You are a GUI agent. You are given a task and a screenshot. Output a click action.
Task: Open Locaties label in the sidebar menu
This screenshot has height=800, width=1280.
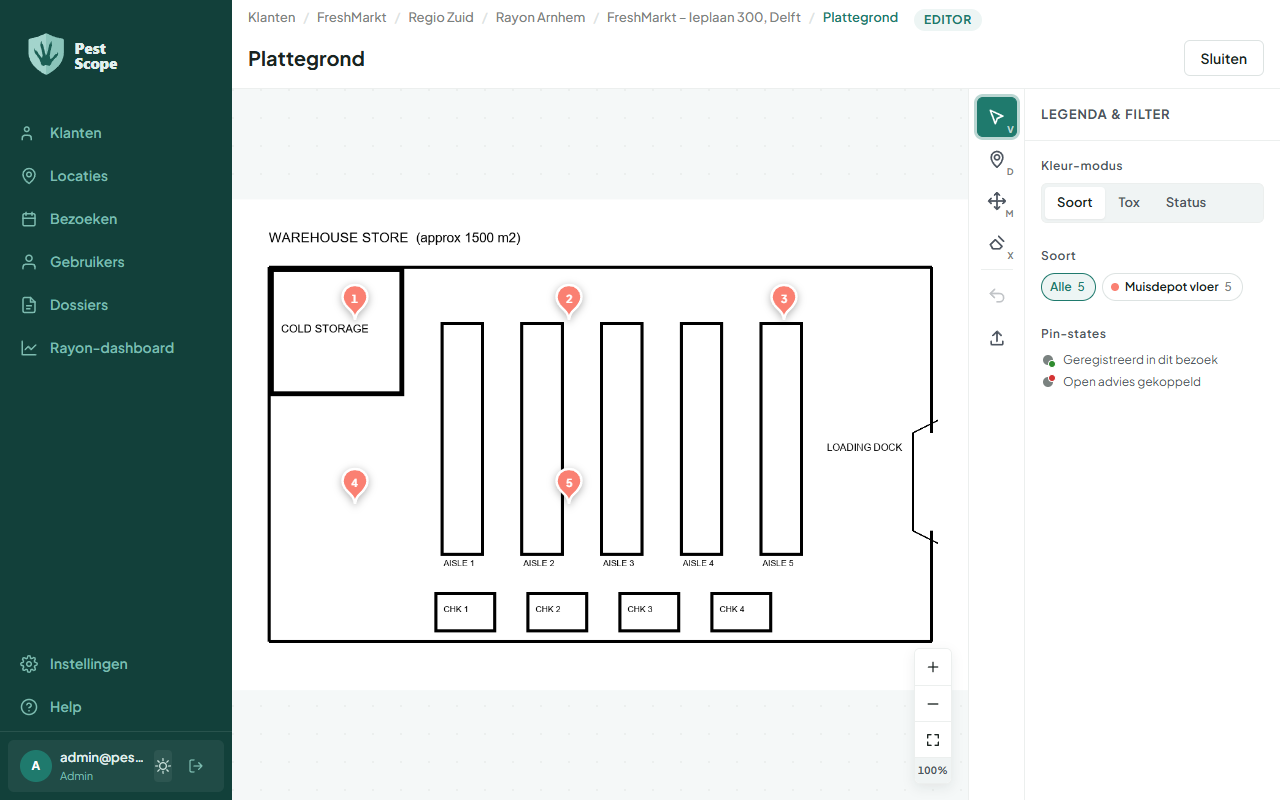coord(79,176)
